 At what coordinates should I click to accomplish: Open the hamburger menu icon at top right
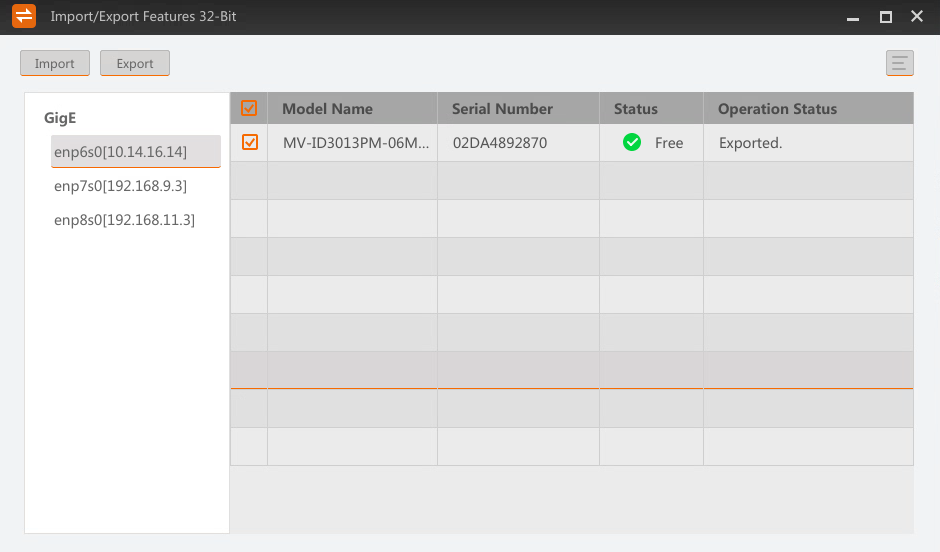900,63
